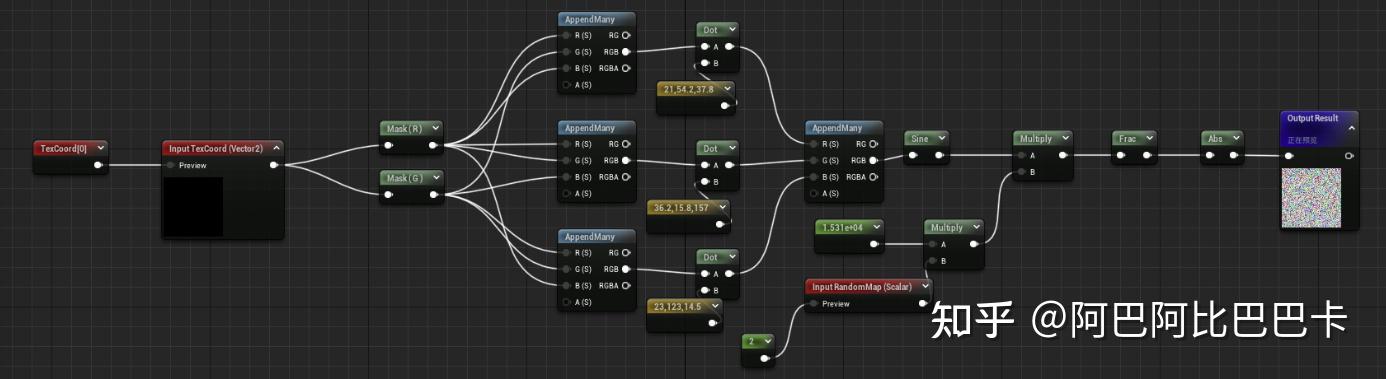Click the TexCoord[0] node output pin

coord(99,165)
